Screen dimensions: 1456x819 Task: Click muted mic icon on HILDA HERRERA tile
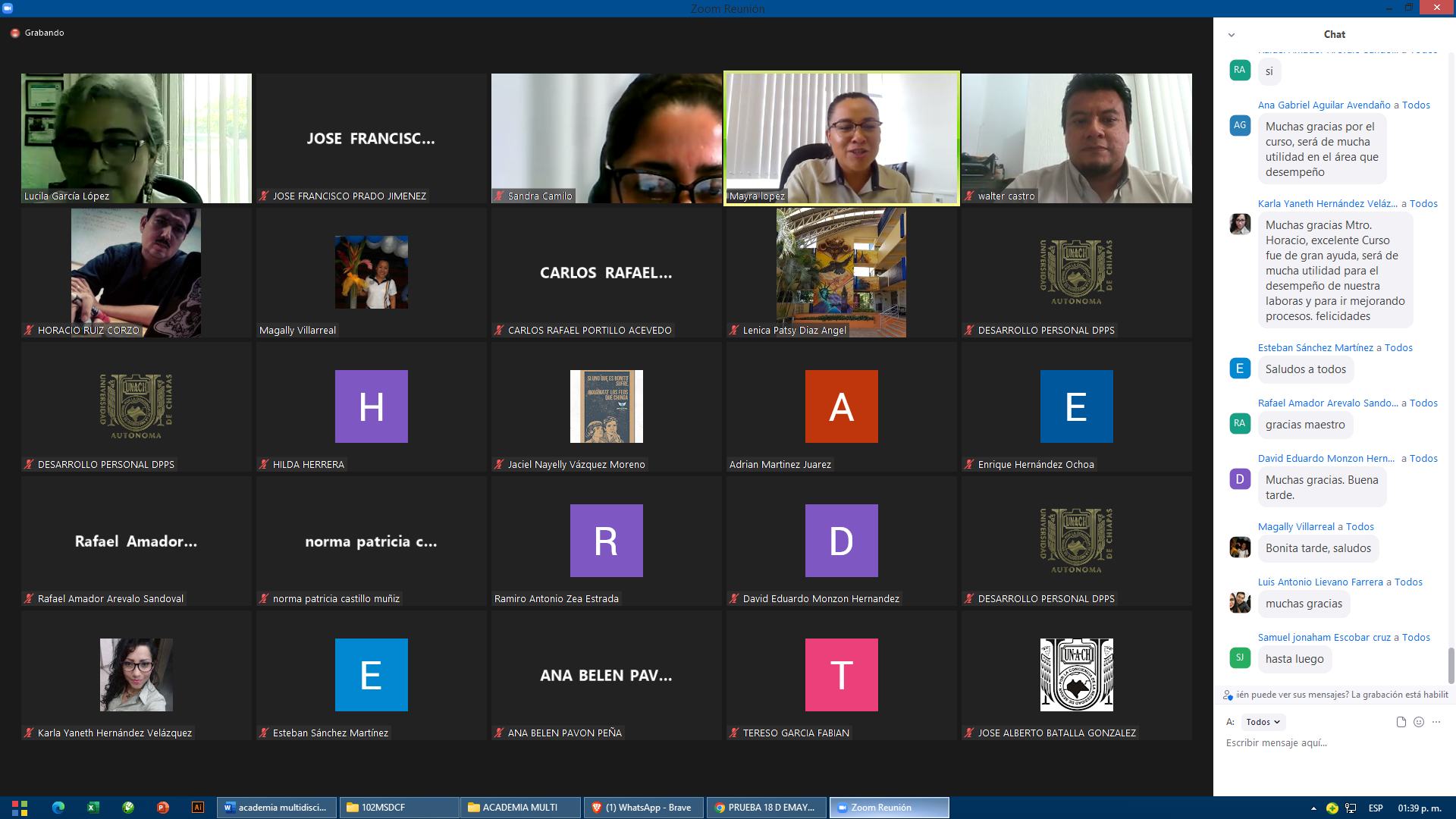click(x=264, y=464)
